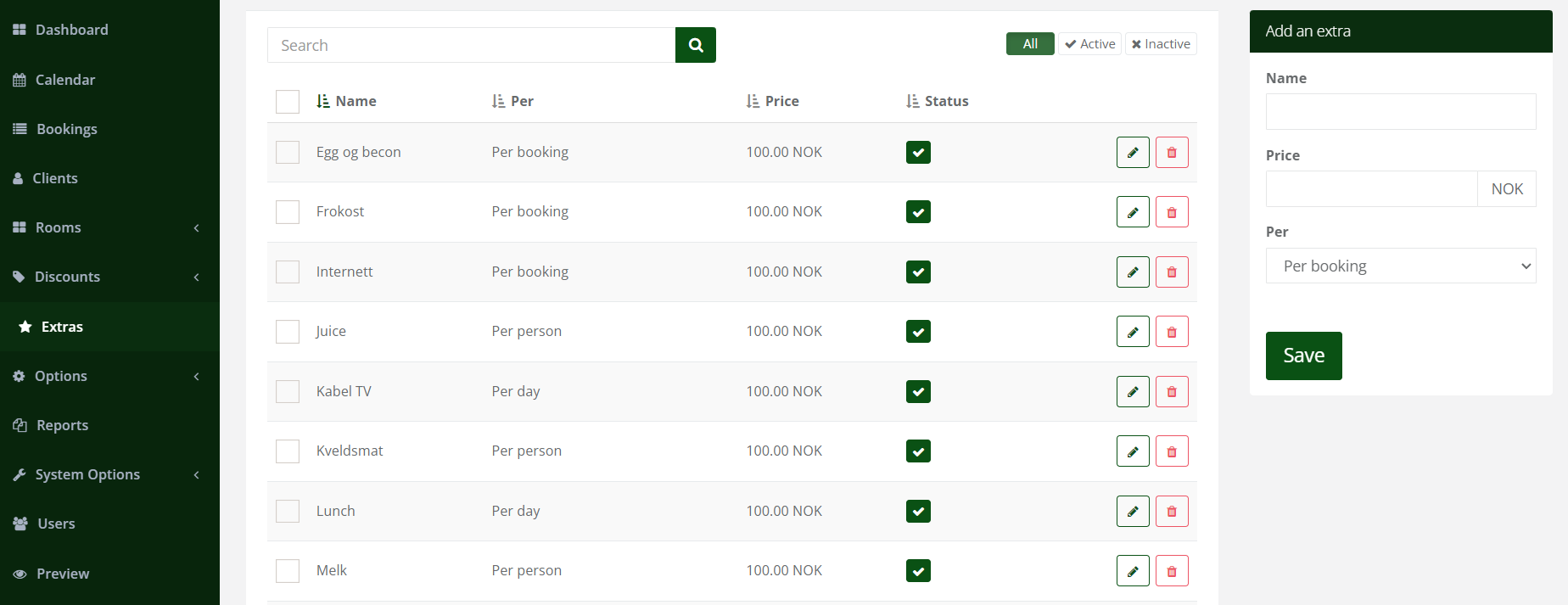The image size is (1568, 605).
Task: Open Bookings from the sidebar
Action: (x=66, y=129)
